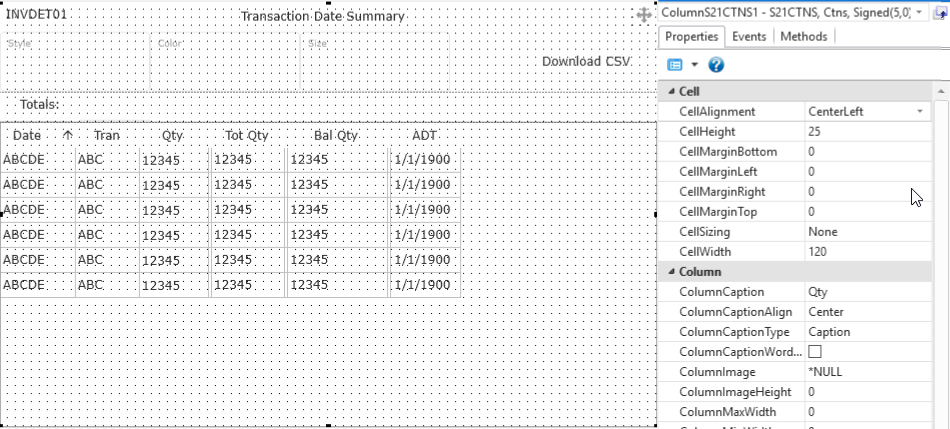Collapse the Cell property group
950x429 pixels.
(x=669, y=92)
